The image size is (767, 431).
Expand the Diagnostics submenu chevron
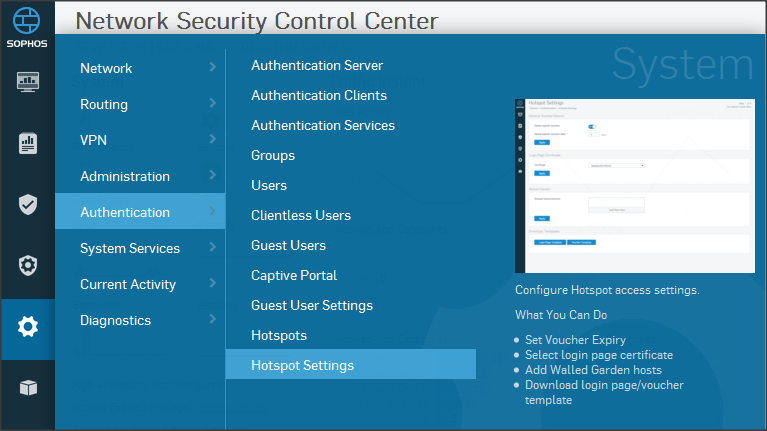coord(212,320)
